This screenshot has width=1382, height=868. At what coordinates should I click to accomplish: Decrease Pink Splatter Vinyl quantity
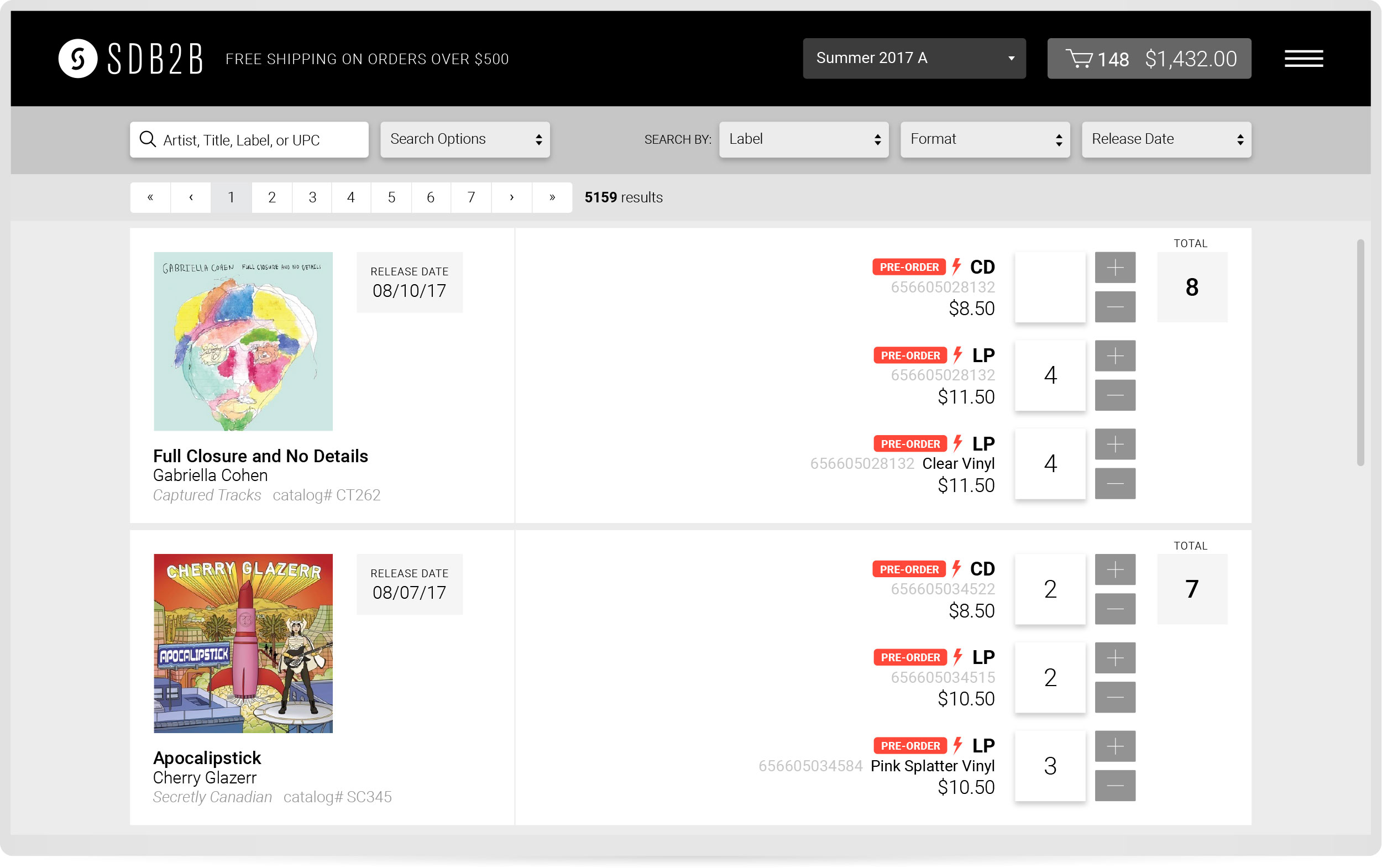click(x=1115, y=785)
